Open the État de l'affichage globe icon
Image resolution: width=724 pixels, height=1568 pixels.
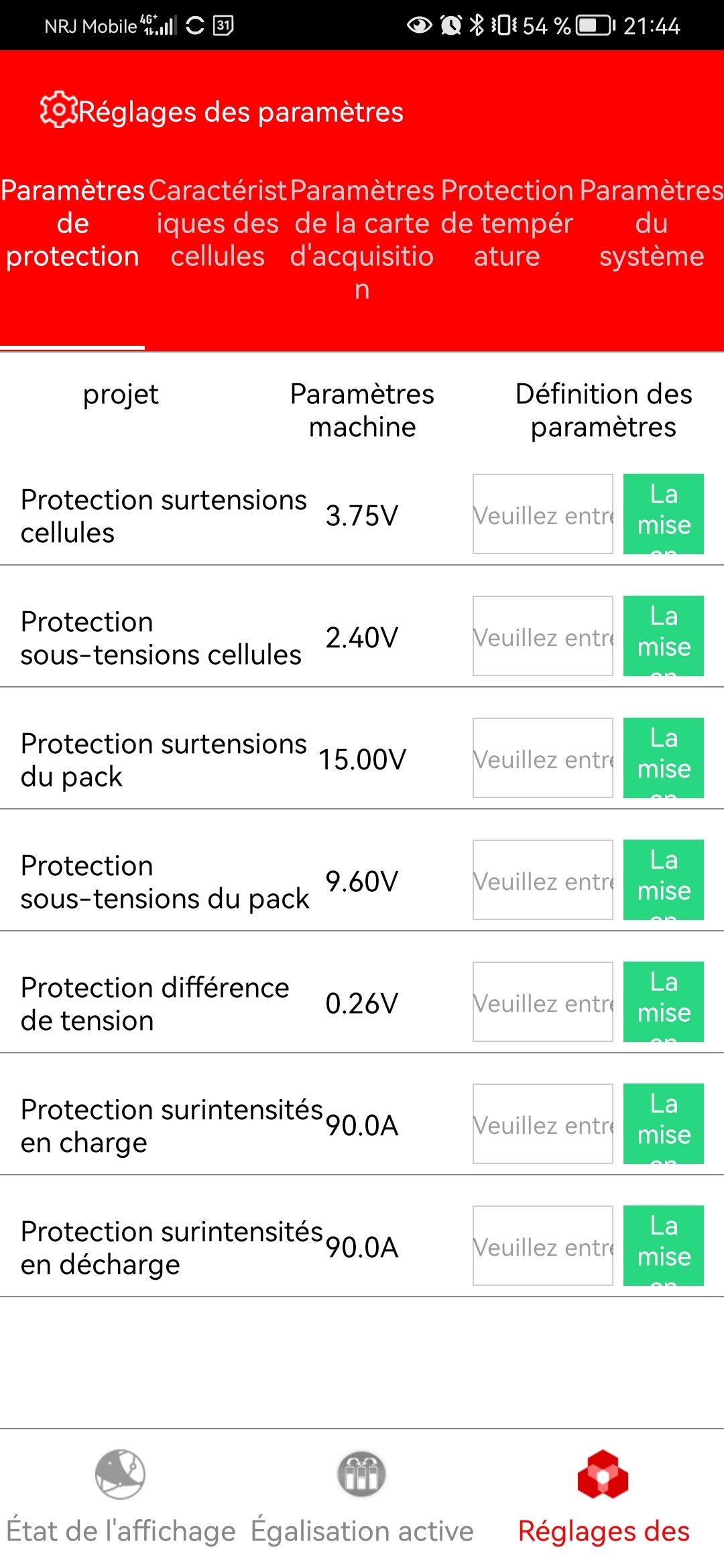click(120, 1474)
